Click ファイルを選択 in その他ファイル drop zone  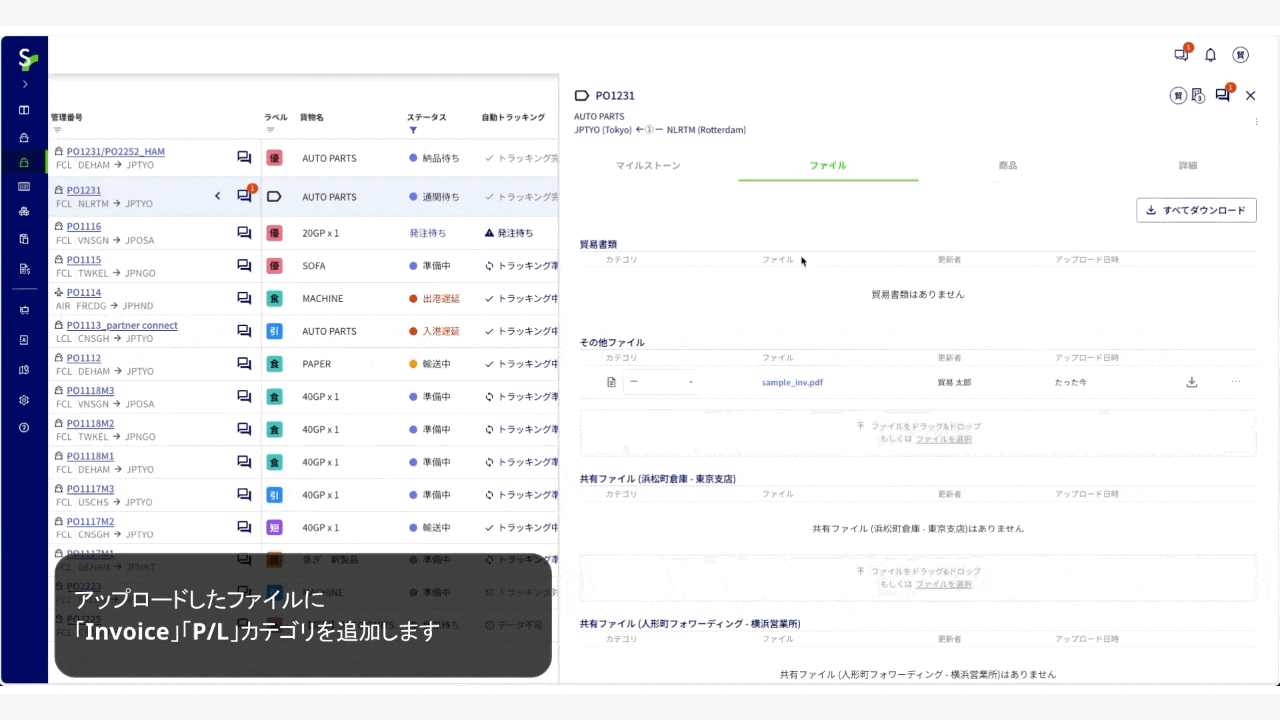(943, 439)
